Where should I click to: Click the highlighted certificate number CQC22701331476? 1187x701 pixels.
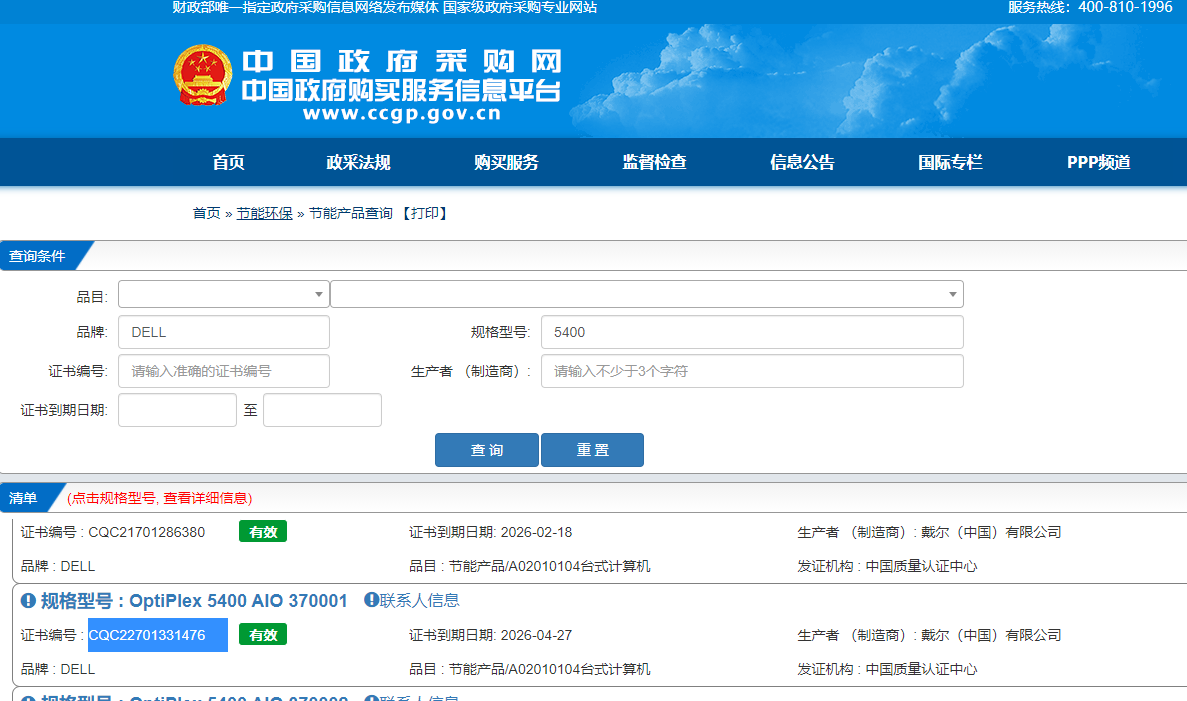147,635
